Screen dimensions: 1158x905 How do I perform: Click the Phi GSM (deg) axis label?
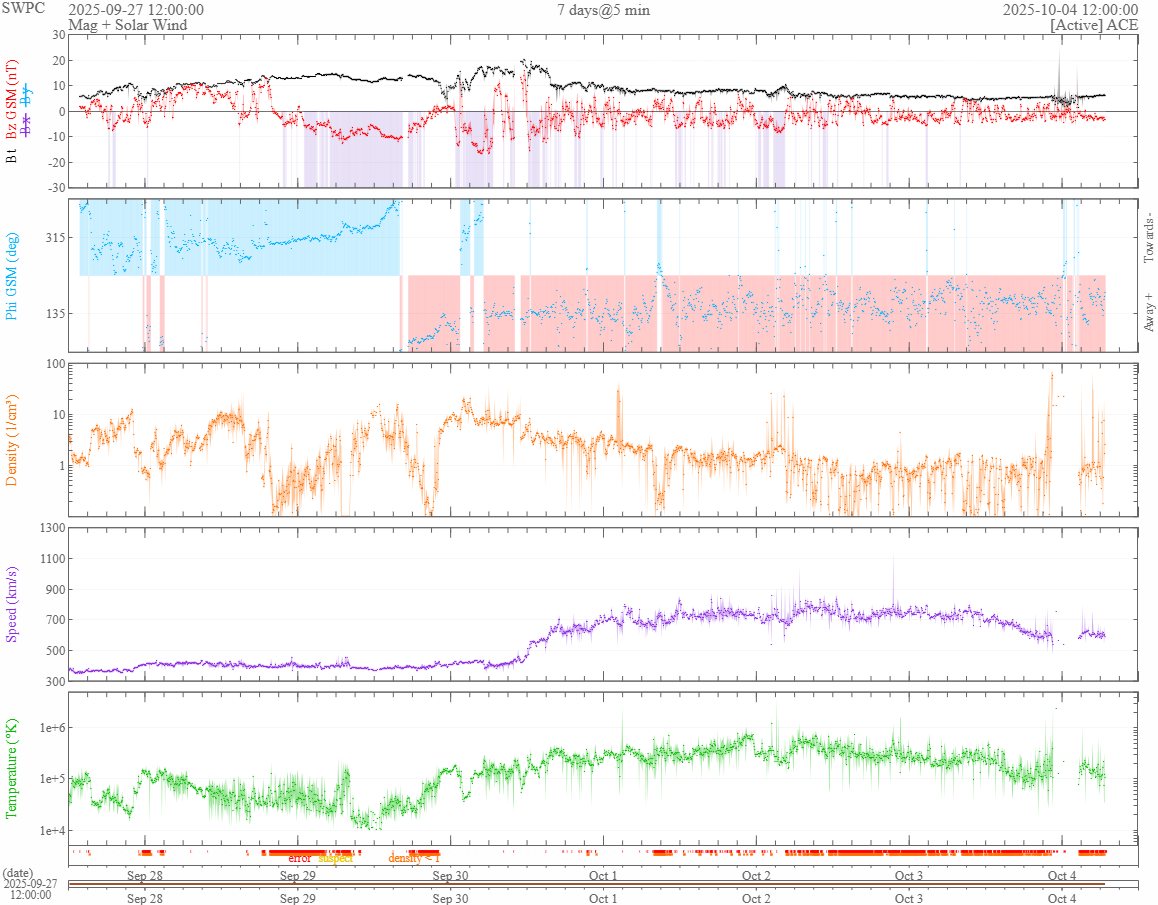(x=12, y=275)
